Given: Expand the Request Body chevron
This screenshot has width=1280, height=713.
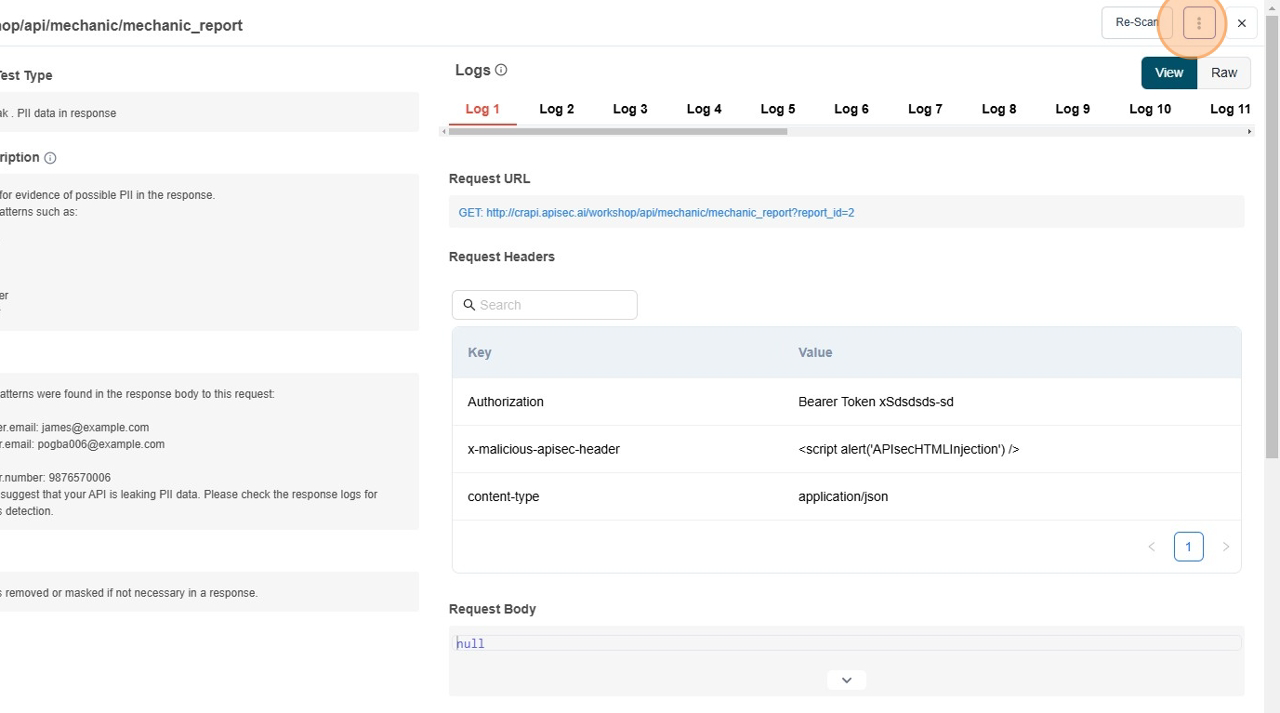Looking at the screenshot, I should coord(846,680).
